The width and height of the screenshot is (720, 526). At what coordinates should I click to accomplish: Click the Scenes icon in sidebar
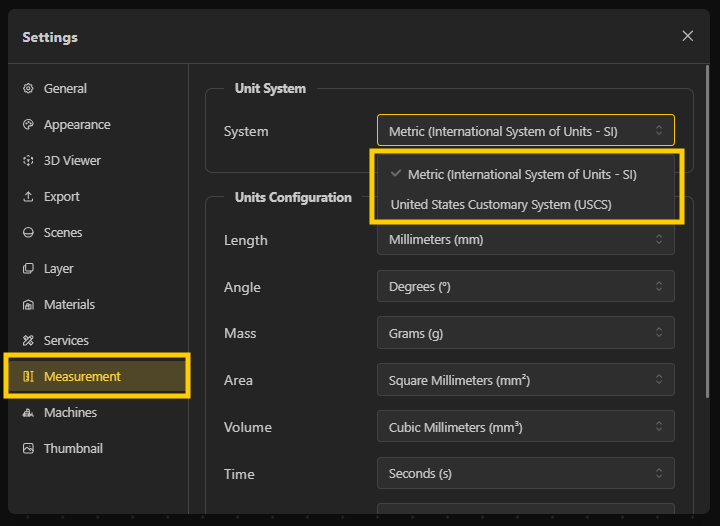tap(28, 233)
